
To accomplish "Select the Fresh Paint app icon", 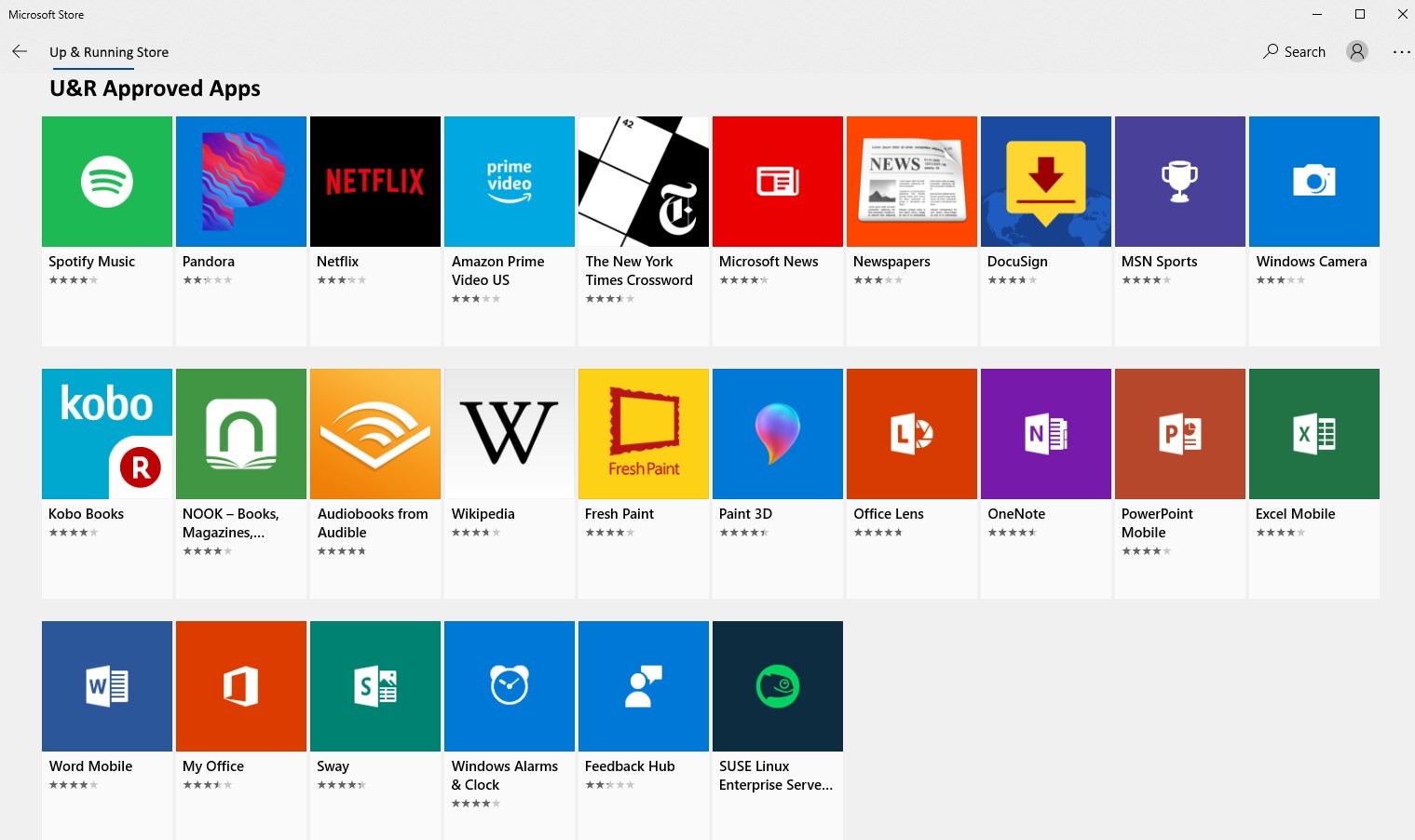I will point(644,434).
